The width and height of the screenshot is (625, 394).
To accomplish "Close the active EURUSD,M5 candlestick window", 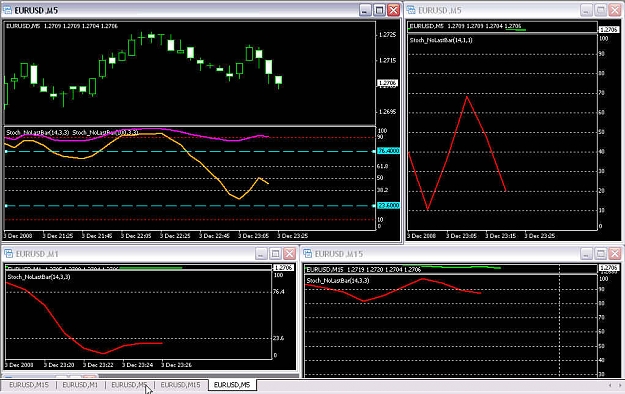I will click(394, 10).
